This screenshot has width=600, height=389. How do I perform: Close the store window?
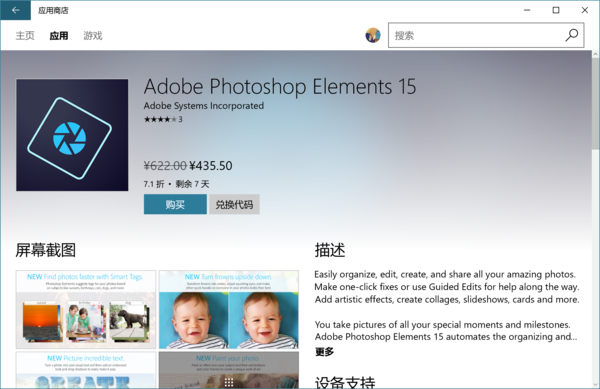pyautogui.click(x=585, y=10)
